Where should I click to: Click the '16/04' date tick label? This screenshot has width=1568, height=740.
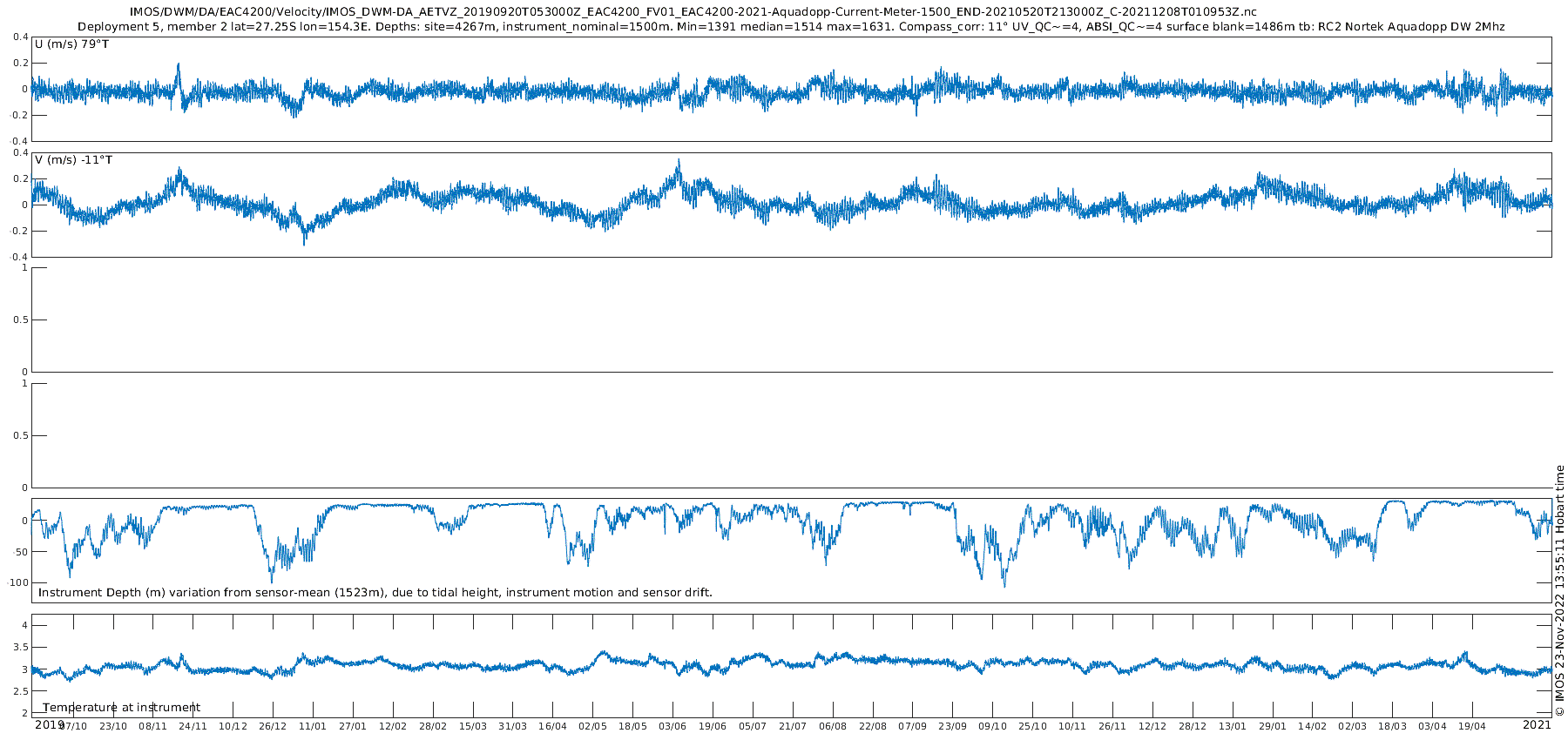(x=553, y=726)
